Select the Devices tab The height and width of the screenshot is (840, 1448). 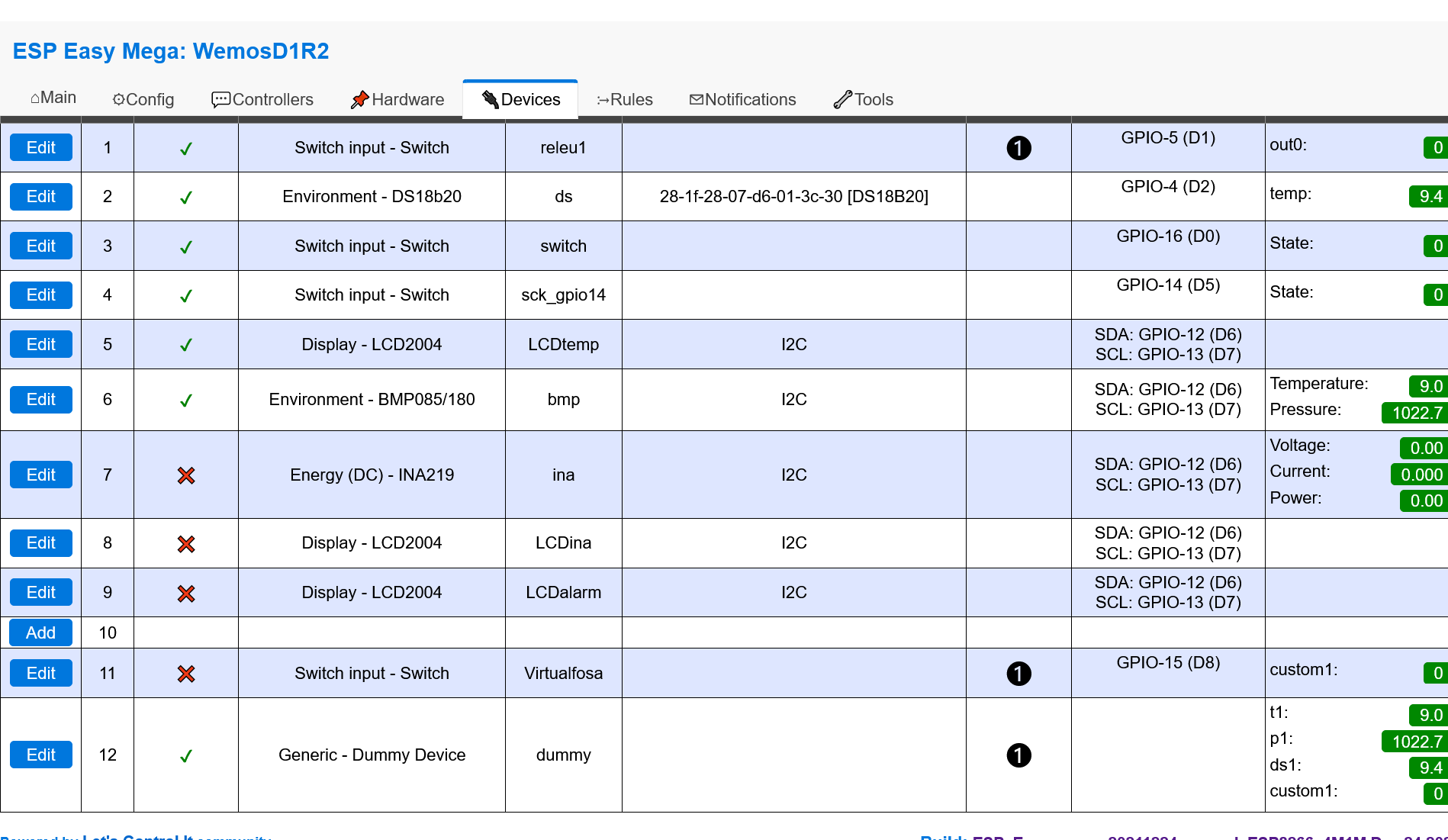click(520, 99)
